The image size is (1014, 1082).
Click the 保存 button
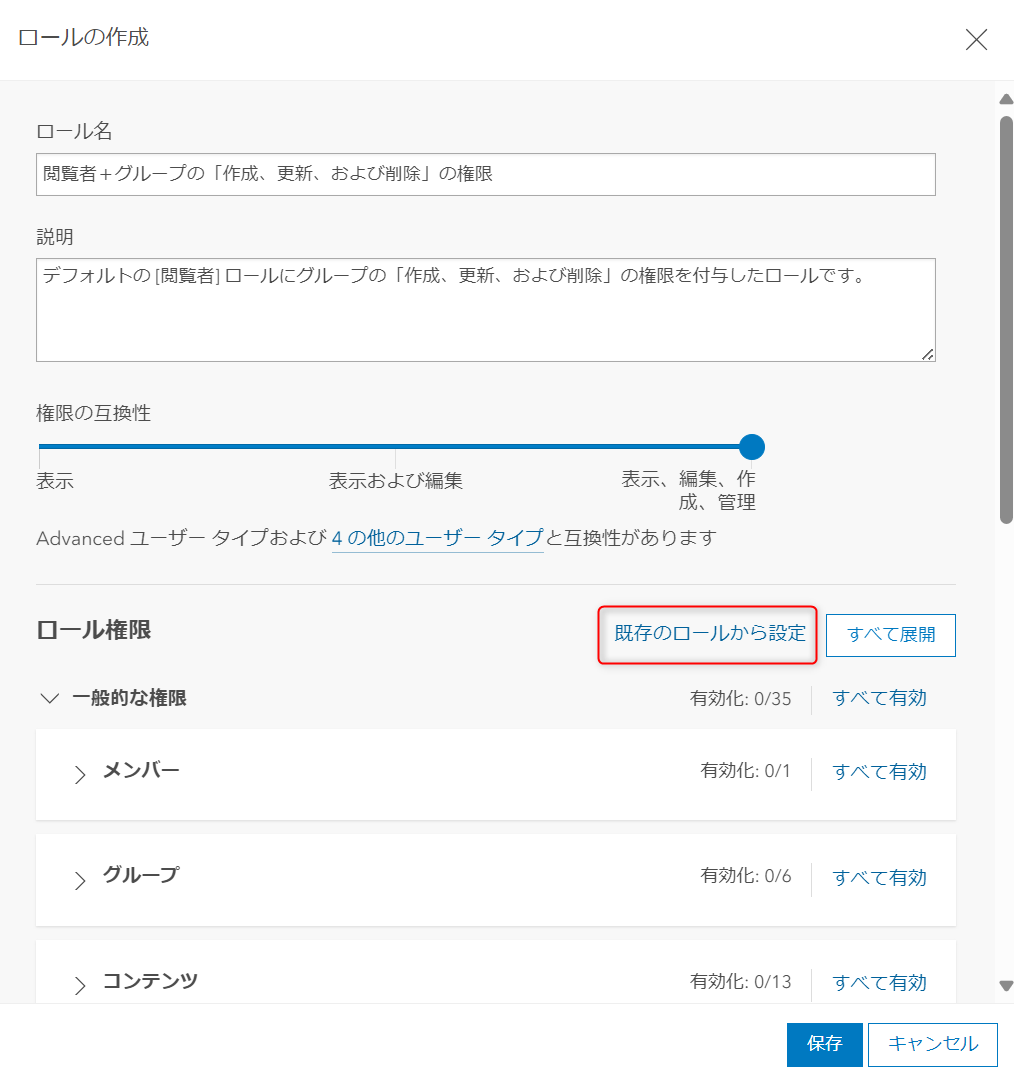tap(824, 1044)
